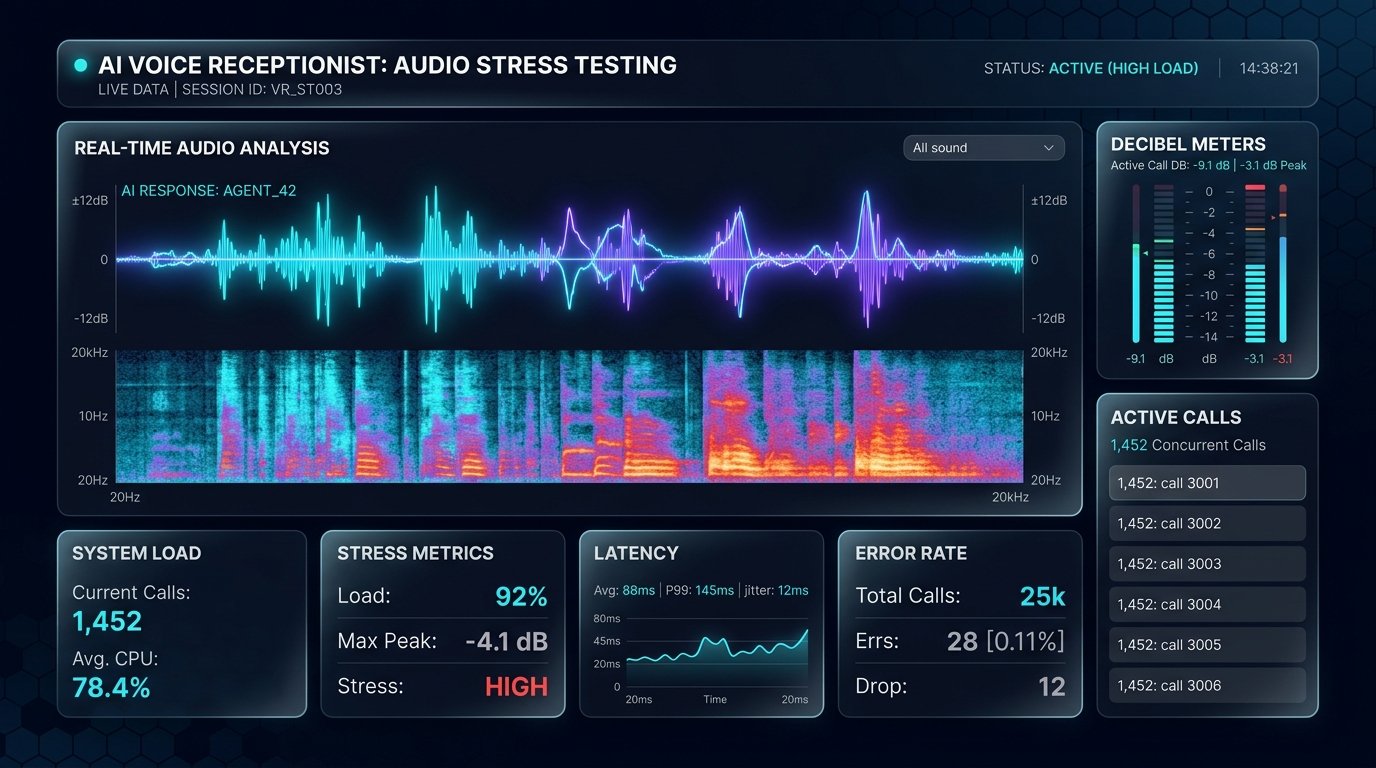Select call 3004 in Active Calls
Screen dimensions: 1376x768
point(1207,604)
